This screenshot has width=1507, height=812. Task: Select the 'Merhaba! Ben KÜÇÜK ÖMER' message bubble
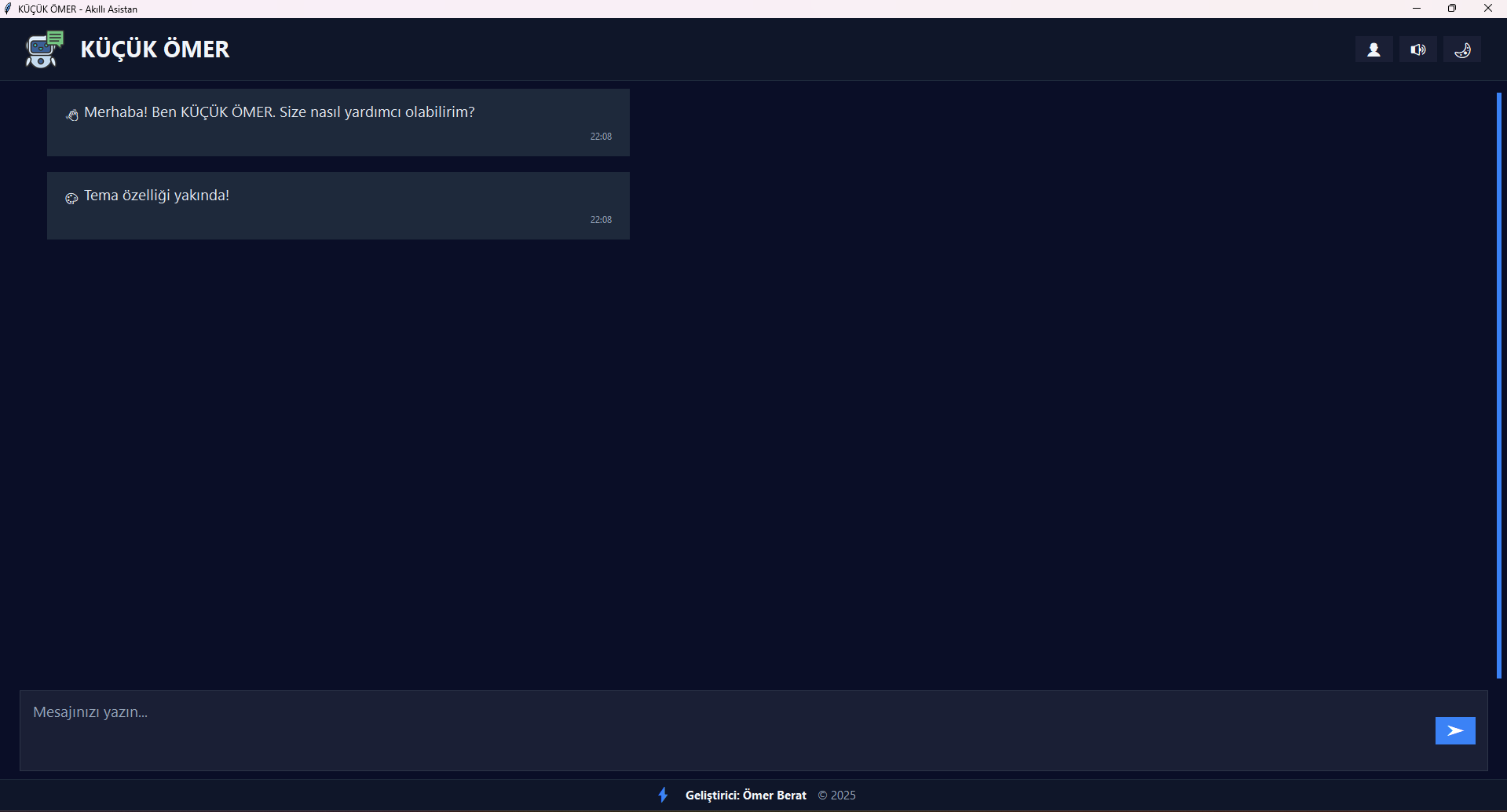click(338, 123)
